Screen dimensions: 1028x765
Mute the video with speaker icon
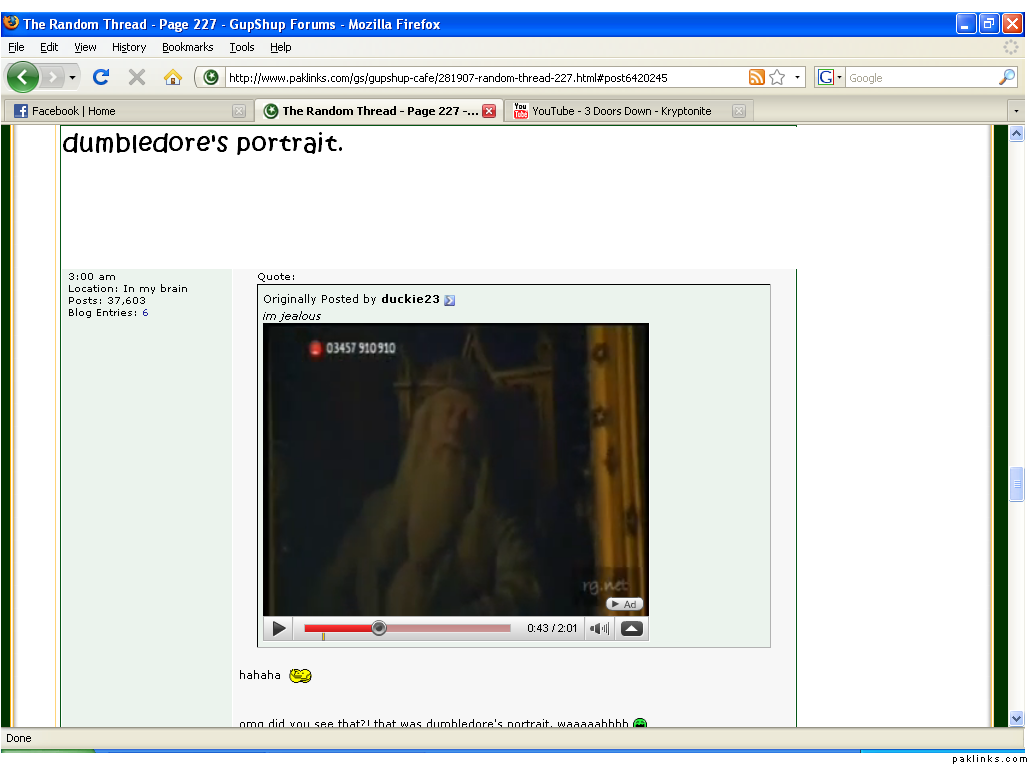(599, 629)
